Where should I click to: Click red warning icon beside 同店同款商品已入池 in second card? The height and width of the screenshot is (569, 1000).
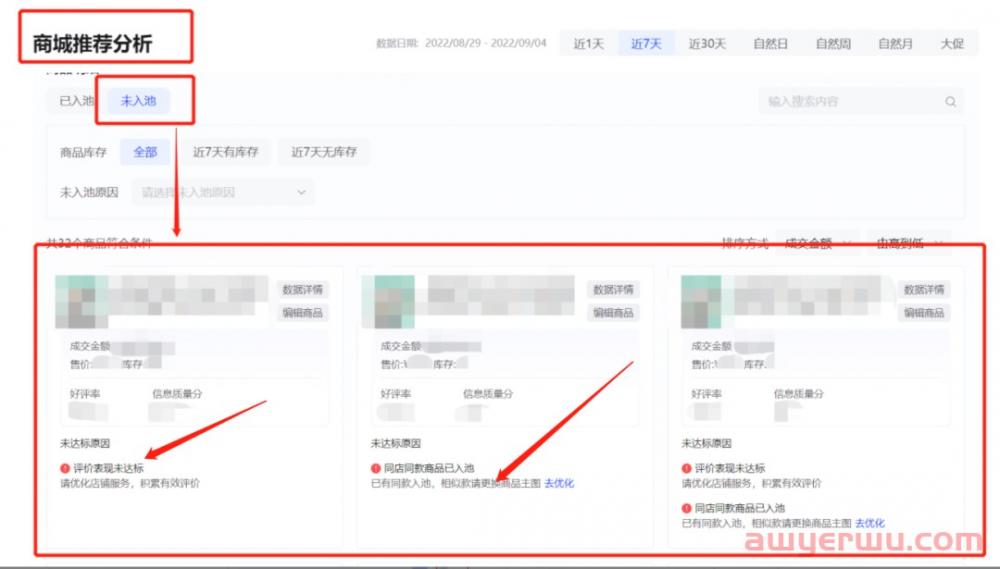point(376,468)
